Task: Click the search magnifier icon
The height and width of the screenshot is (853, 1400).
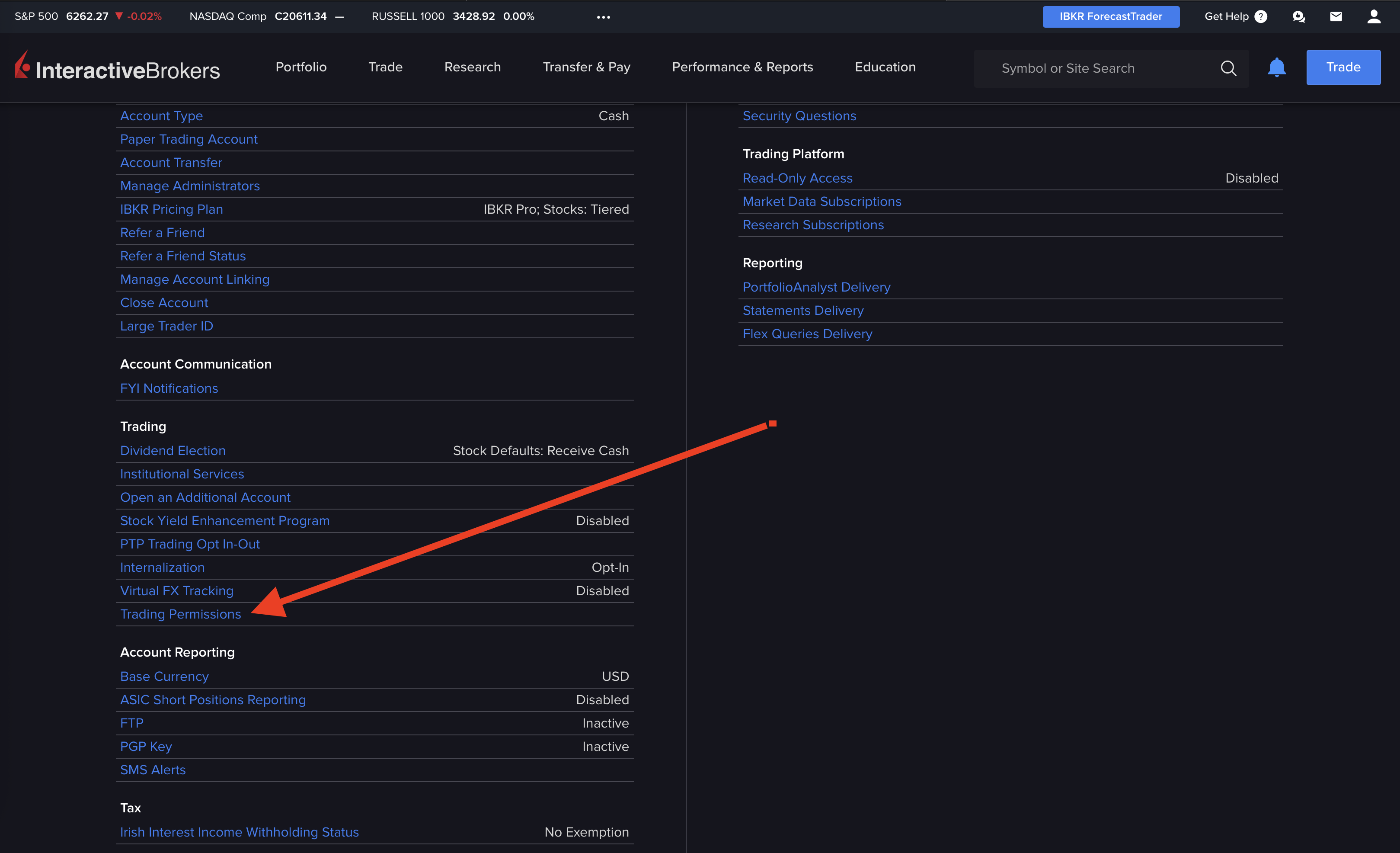Action: point(1228,68)
